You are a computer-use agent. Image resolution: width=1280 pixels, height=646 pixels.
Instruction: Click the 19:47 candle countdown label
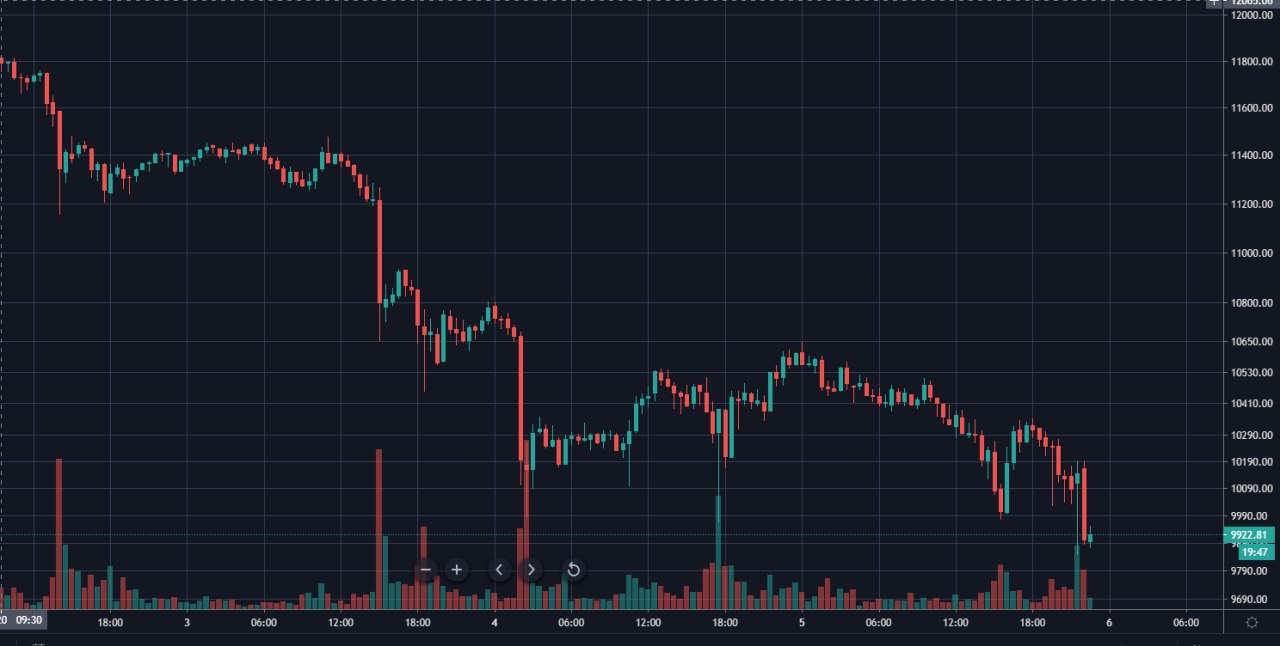click(x=1255, y=552)
